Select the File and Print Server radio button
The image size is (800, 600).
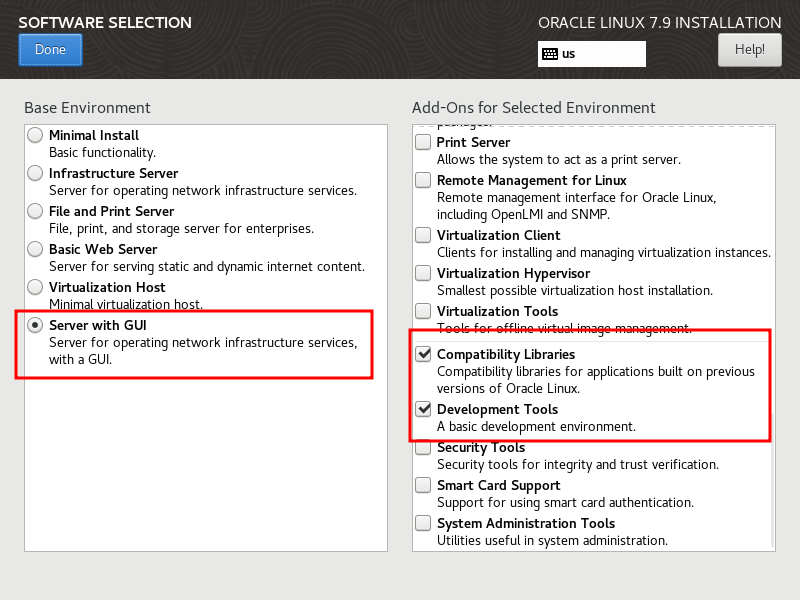pyautogui.click(x=35, y=211)
